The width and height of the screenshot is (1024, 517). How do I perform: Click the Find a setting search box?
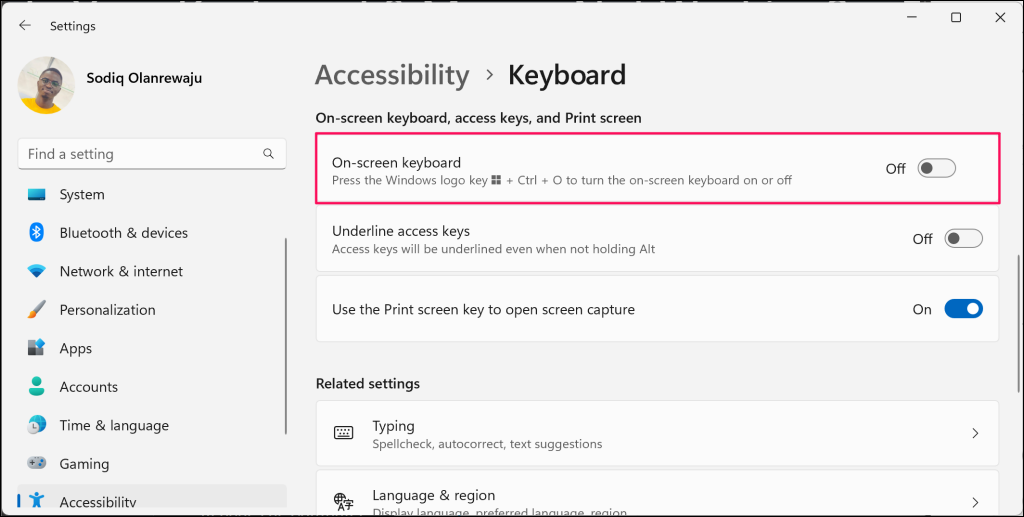[x=140, y=154]
